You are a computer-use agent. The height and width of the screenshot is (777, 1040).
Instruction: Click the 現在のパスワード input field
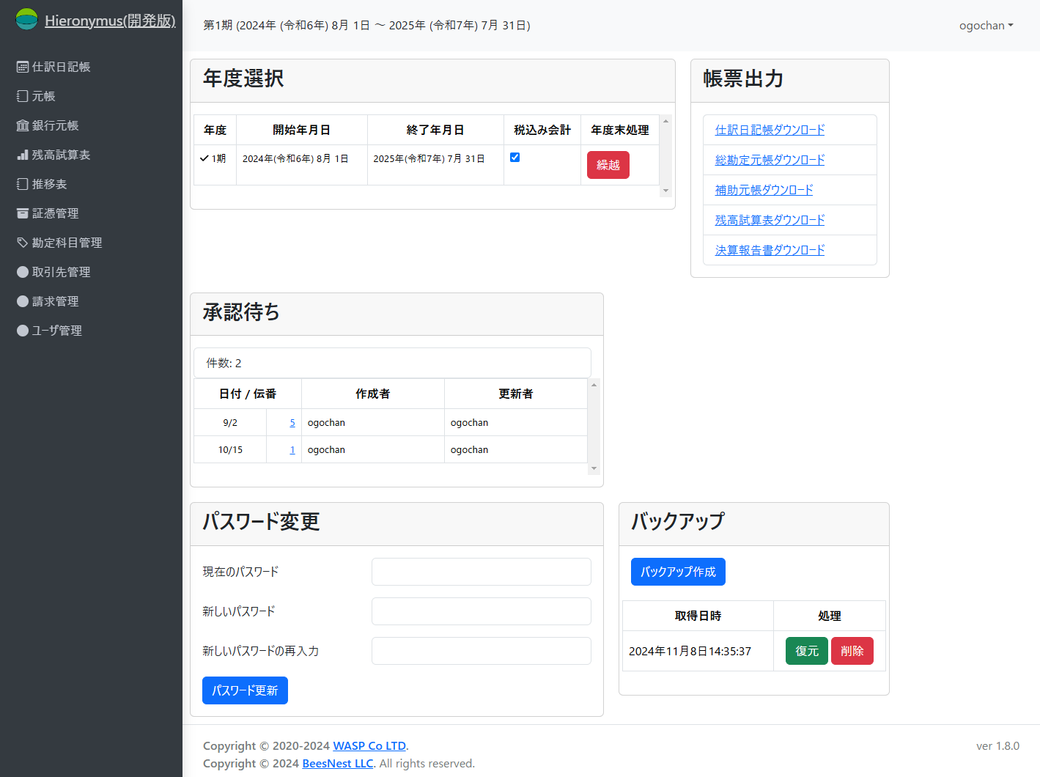(x=481, y=572)
